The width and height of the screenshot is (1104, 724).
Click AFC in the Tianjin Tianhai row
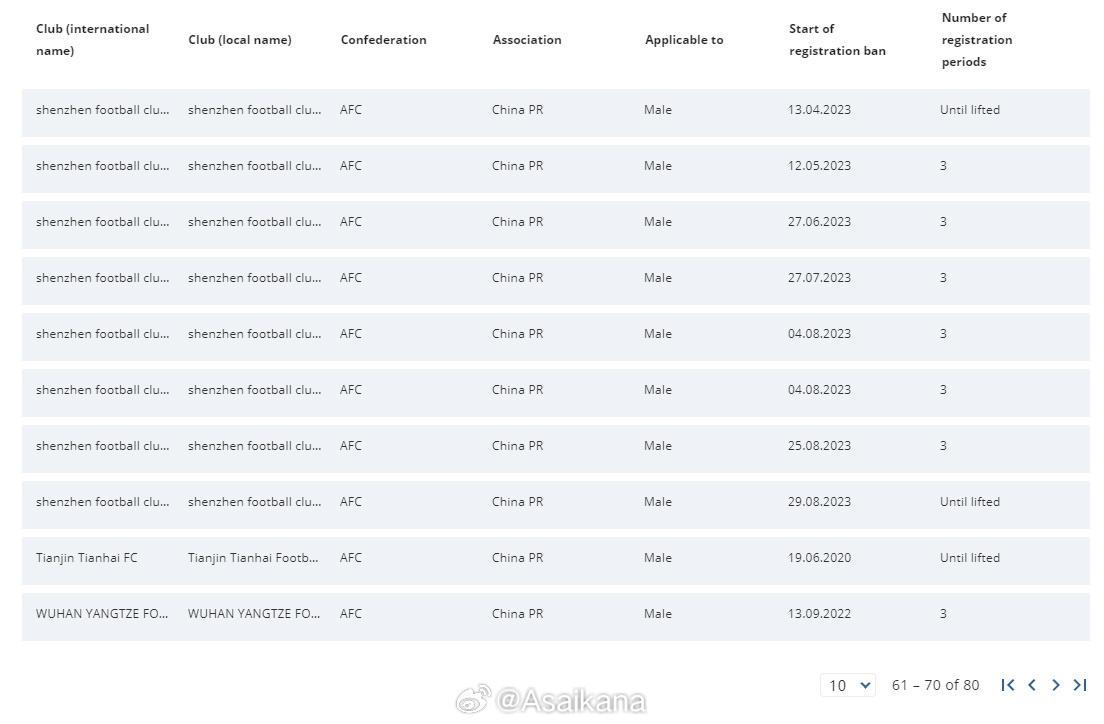click(351, 558)
